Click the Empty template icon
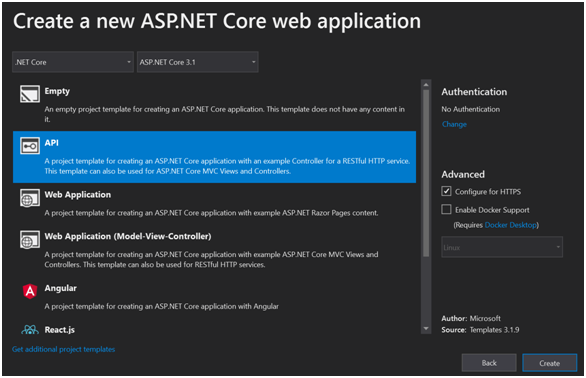Image resolution: width=586 pixels, height=378 pixels. (30, 94)
